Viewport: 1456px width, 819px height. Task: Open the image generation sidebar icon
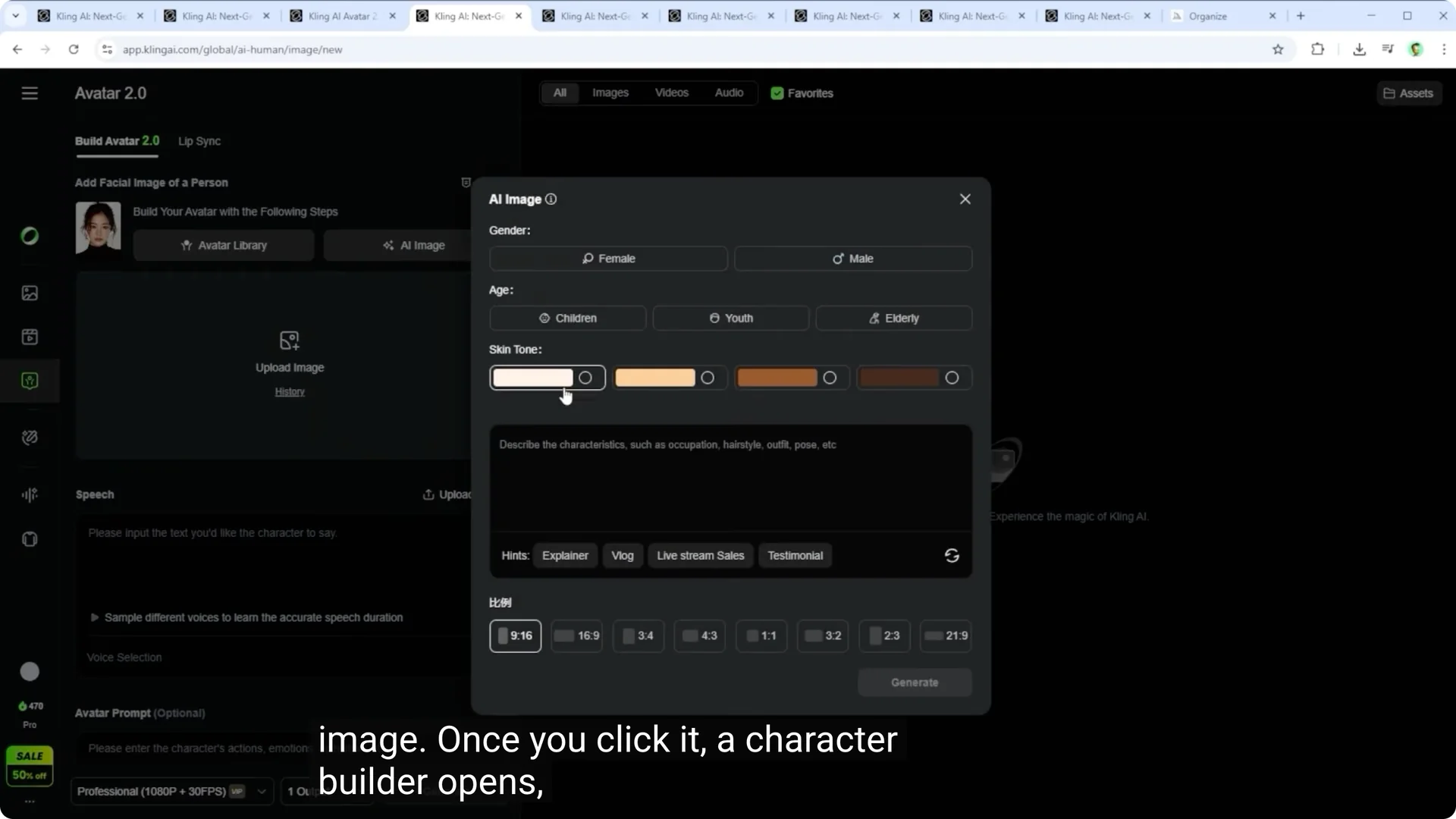point(30,293)
